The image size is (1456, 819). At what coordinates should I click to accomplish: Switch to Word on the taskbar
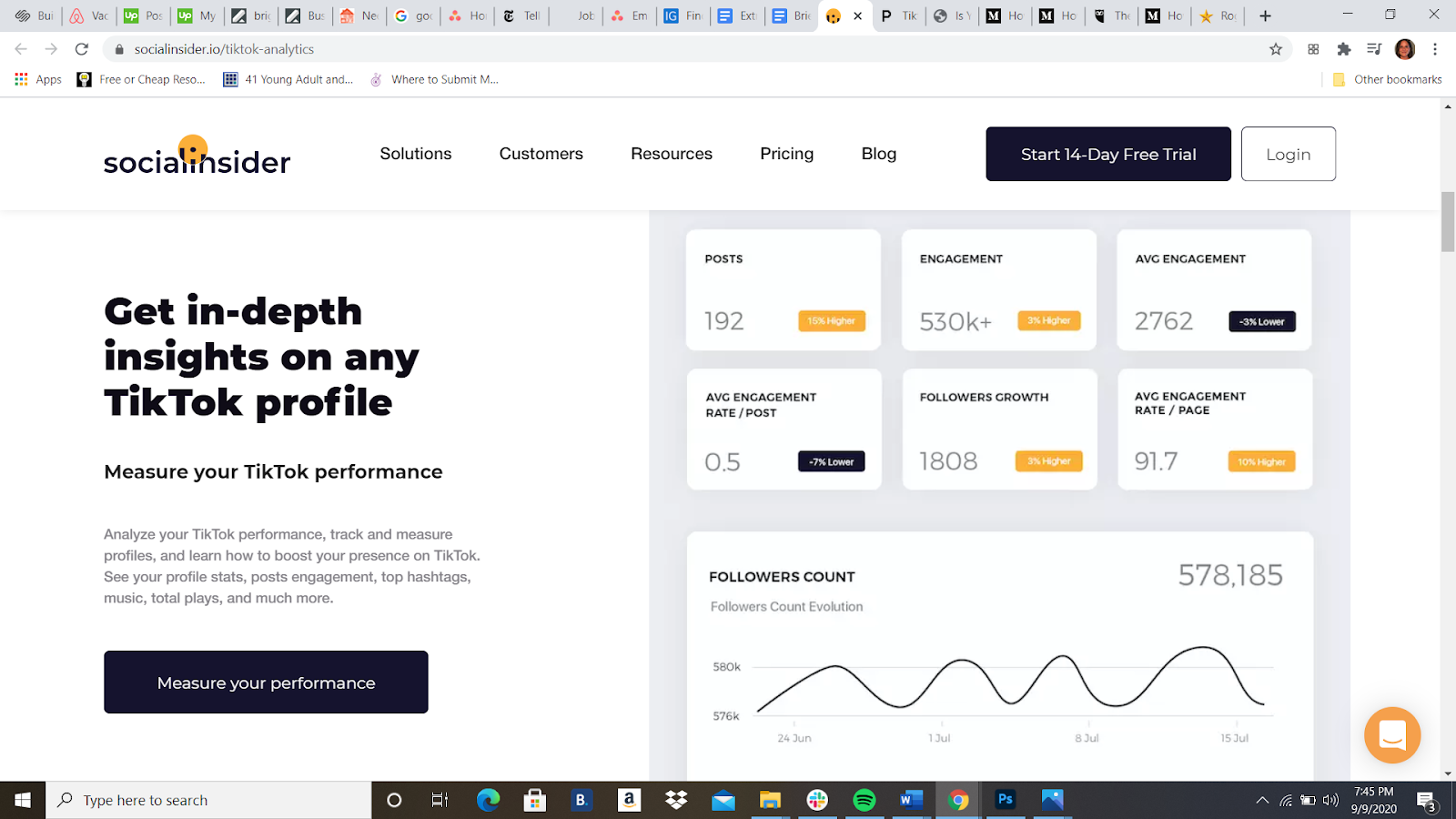coord(911,800)
